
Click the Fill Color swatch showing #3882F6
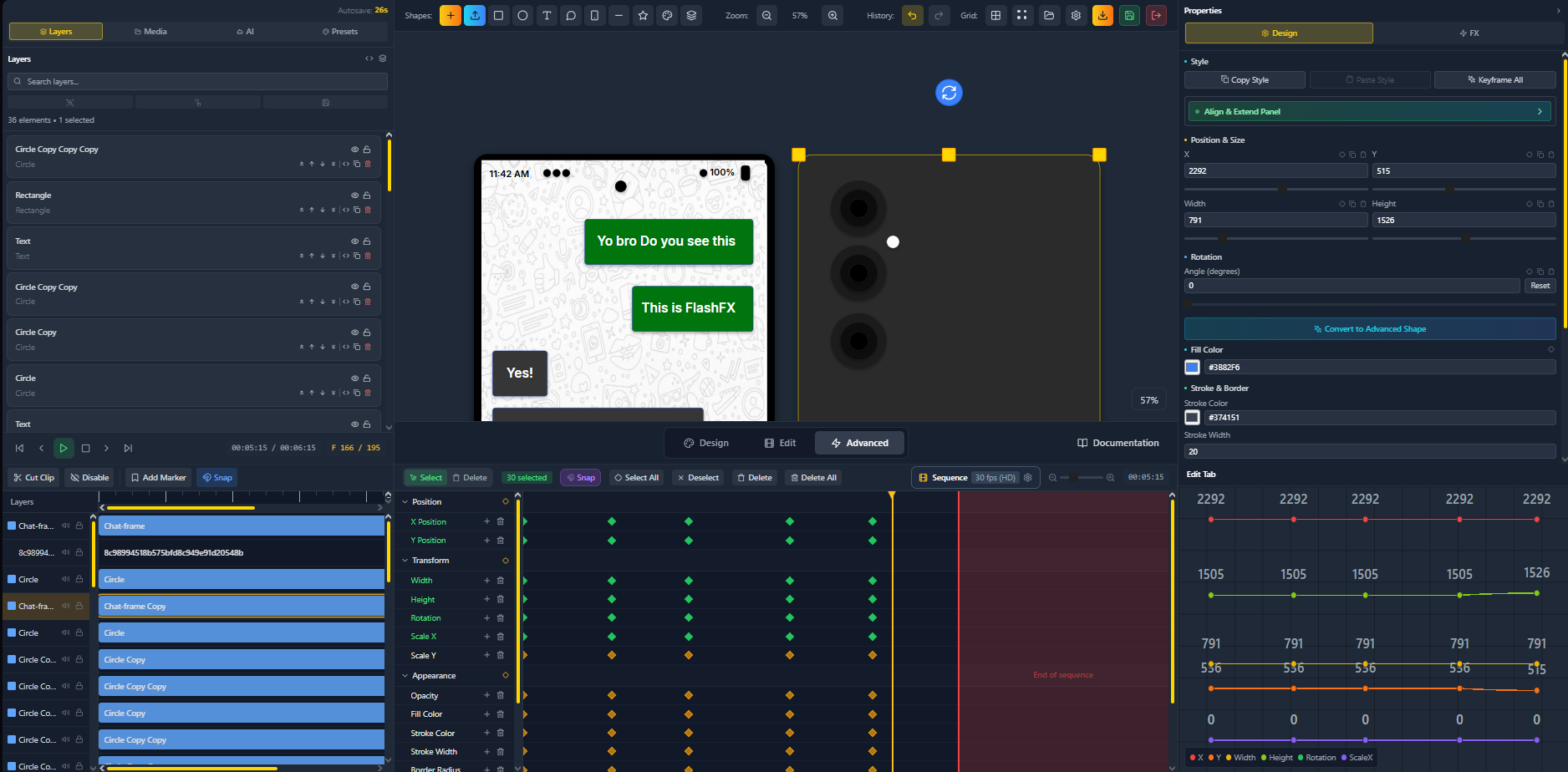[1191, 367]
